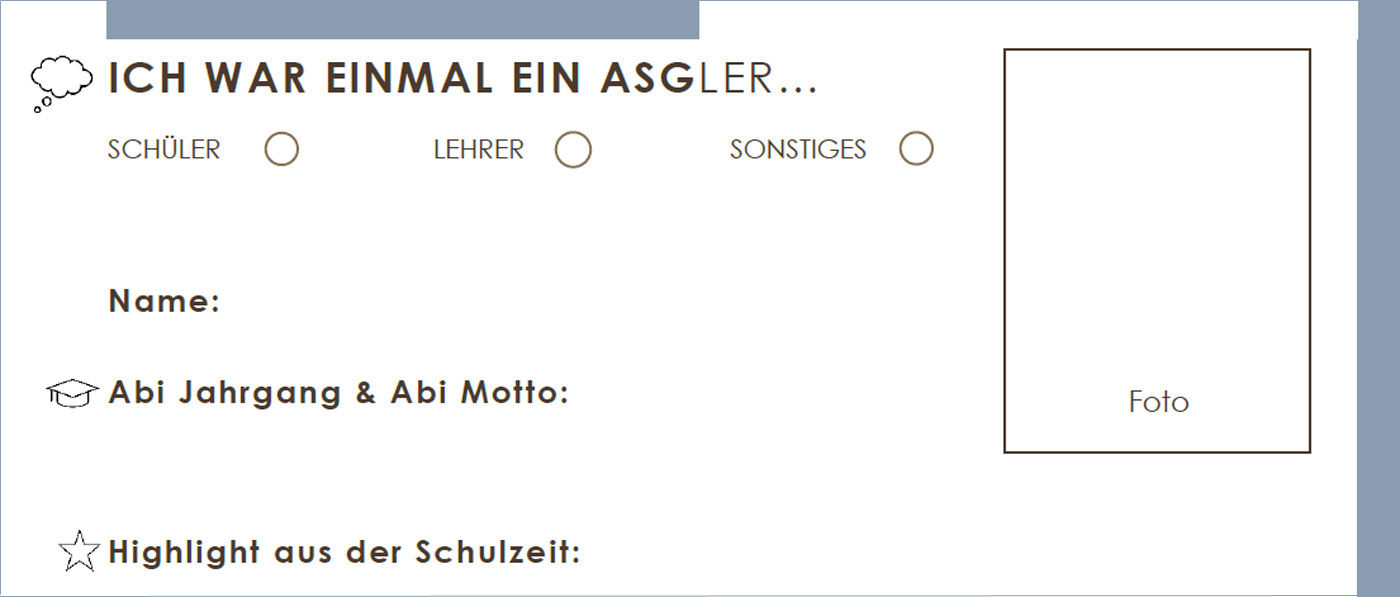Image resolution: width=1400 pixels, height=597 pixels.
Task: Click the SCHÜLER label text
Action: 164,149
